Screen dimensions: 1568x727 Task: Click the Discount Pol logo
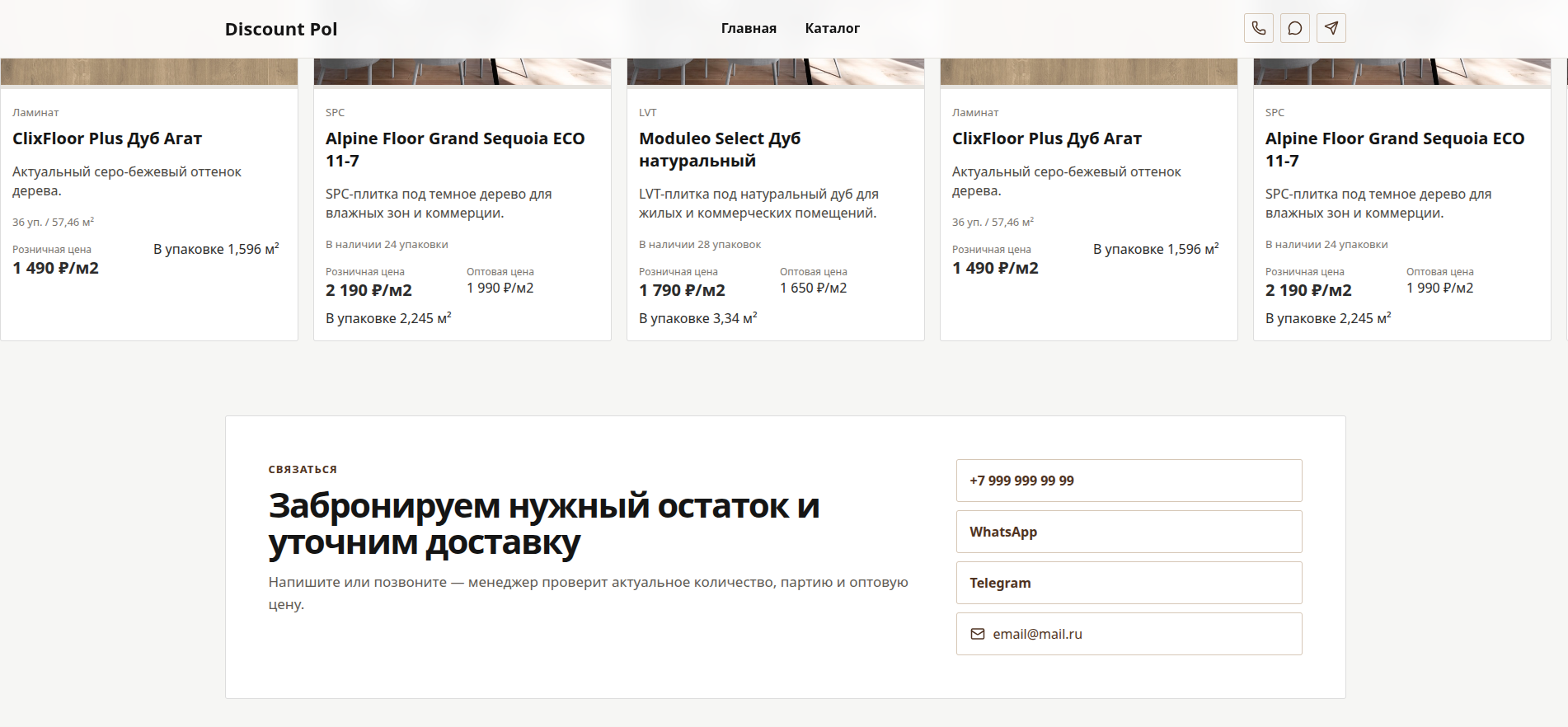(x=281, y=29)
